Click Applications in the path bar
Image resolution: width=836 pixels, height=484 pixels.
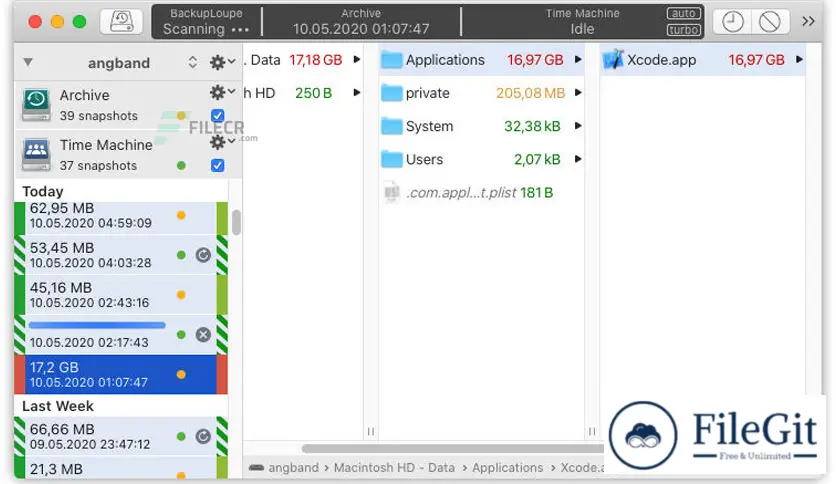507,467
